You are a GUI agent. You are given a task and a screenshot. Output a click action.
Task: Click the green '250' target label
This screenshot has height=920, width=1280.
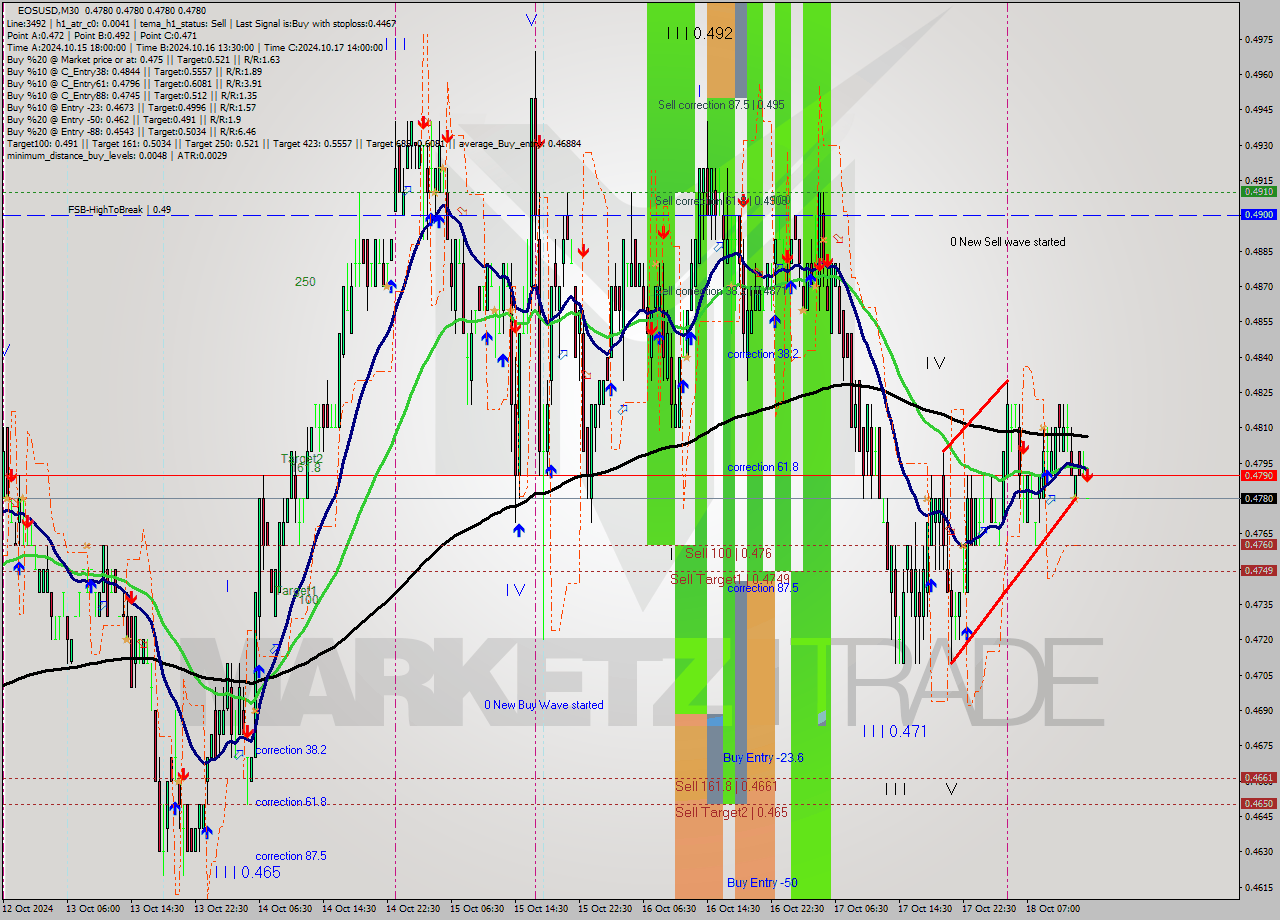click(305, 282)
